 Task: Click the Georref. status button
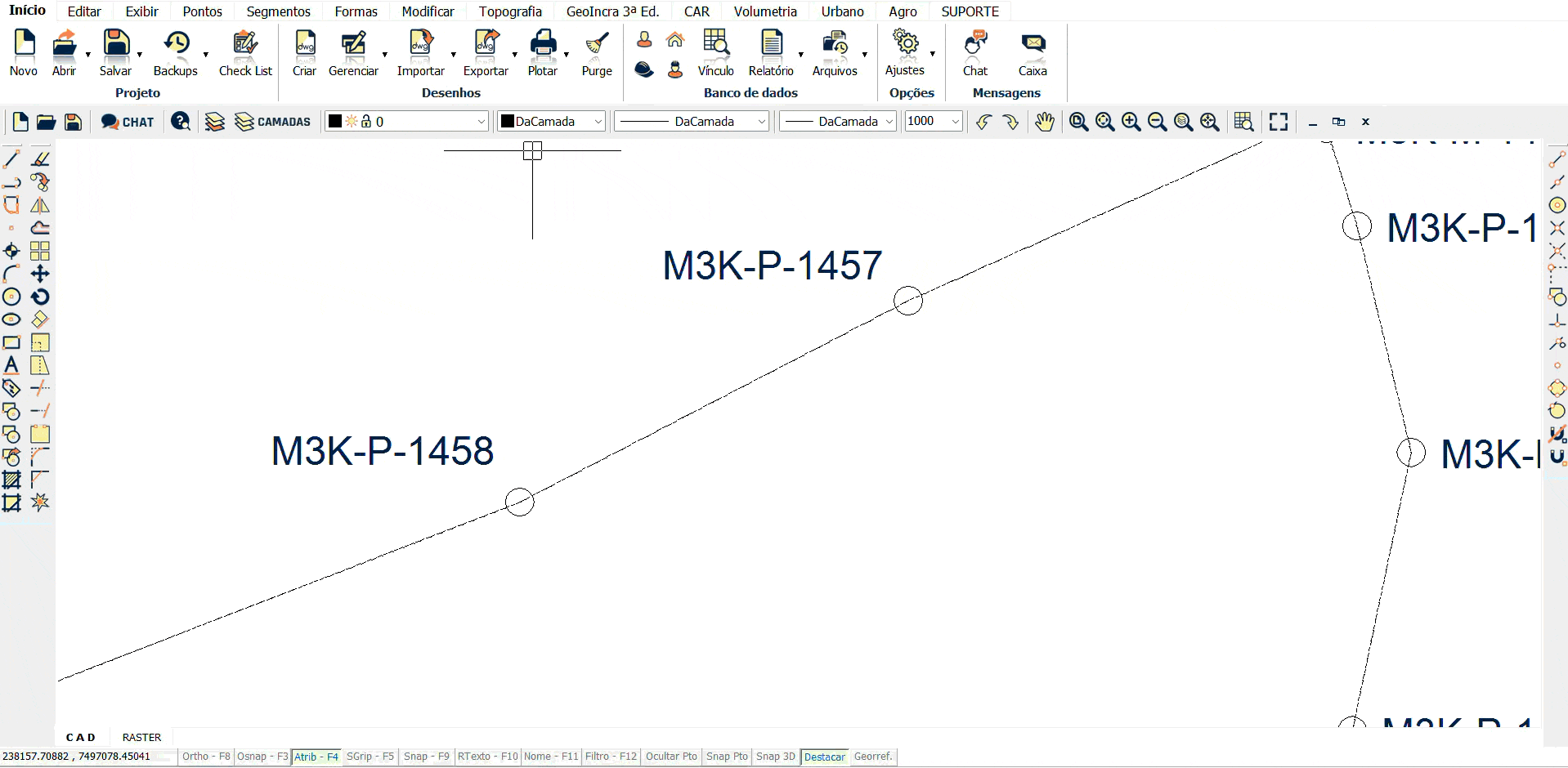872,757
